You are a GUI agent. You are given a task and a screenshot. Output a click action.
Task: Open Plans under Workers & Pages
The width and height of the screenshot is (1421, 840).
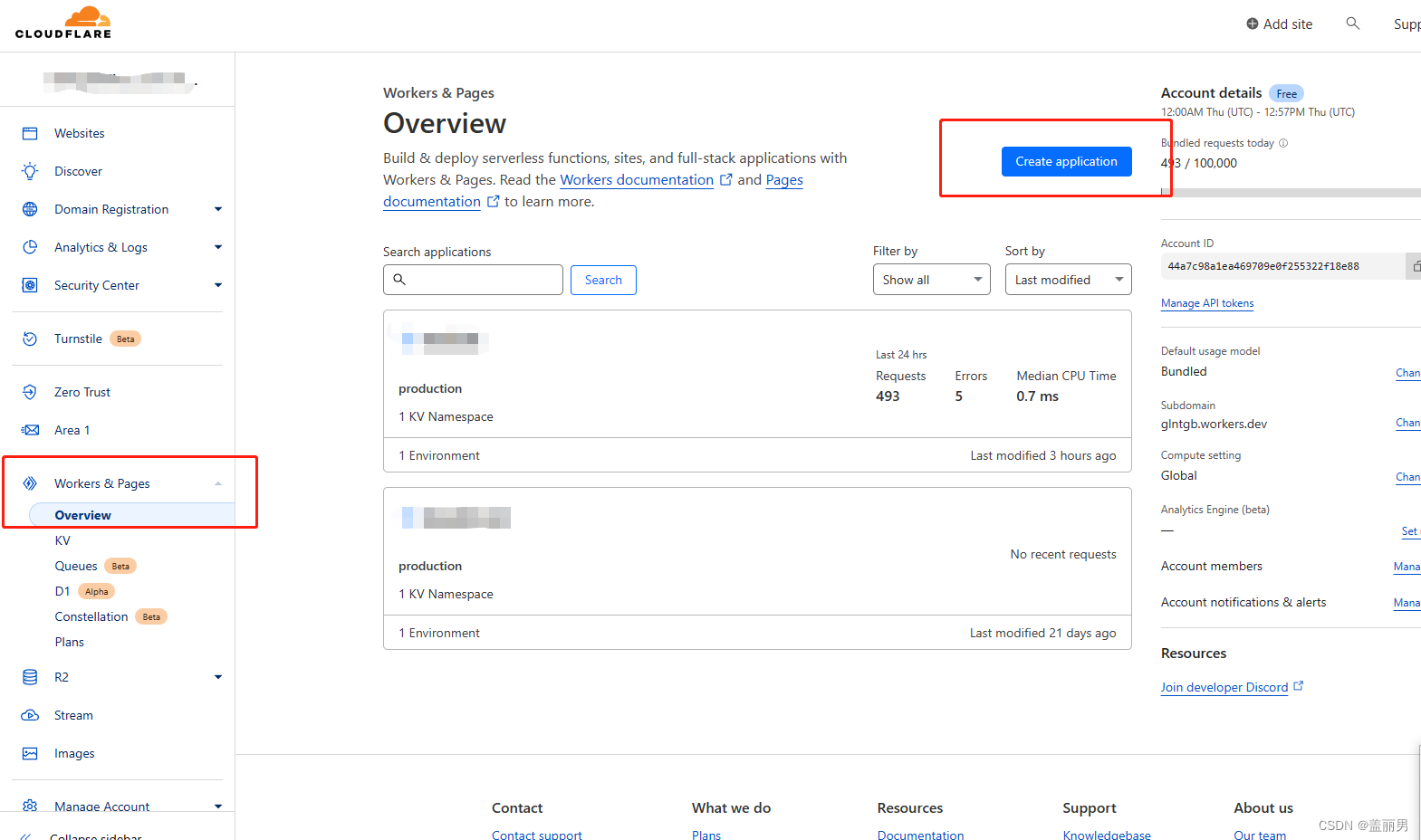(70, 642)
